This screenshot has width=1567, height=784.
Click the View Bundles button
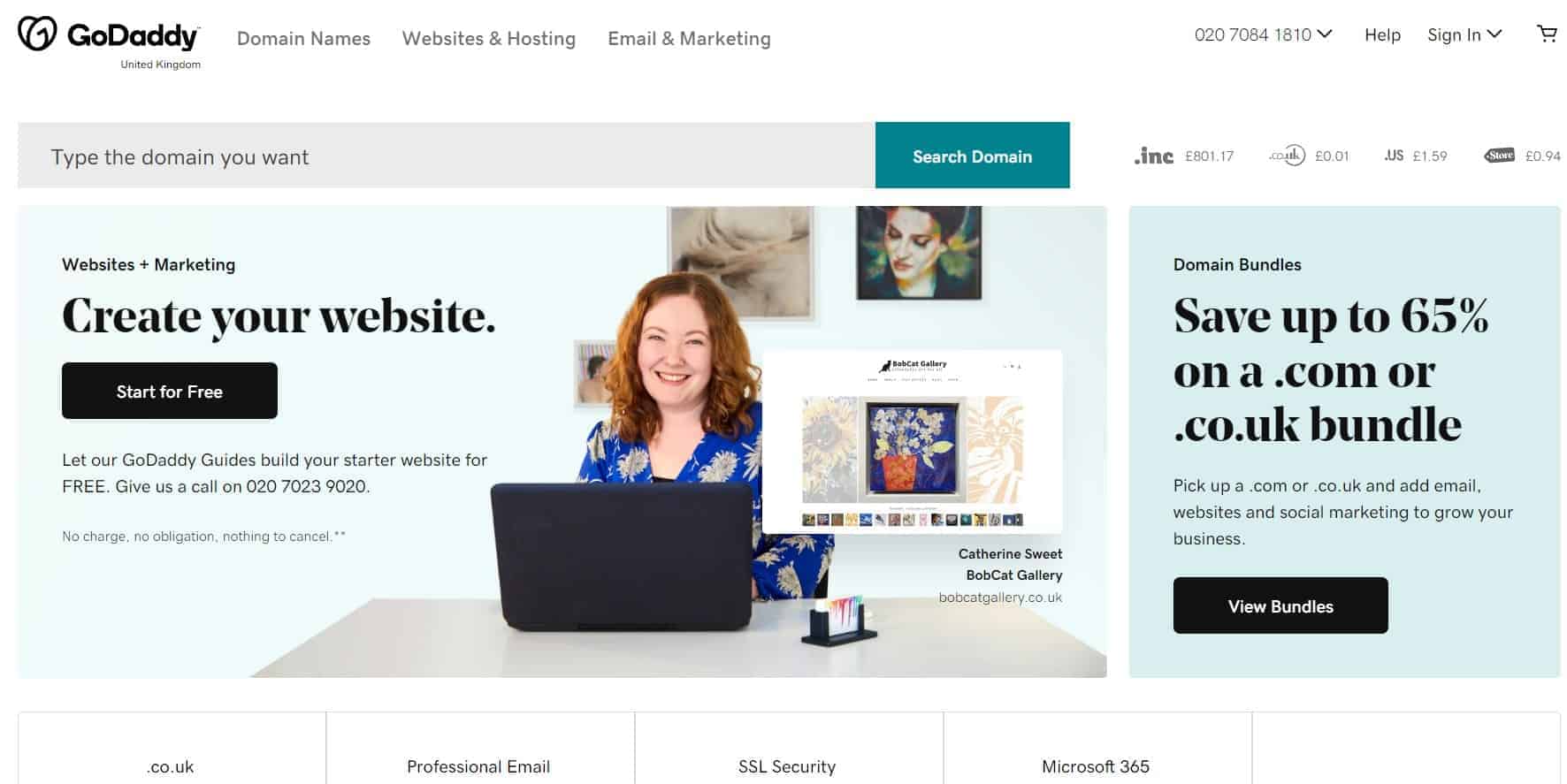[1280, 605]
